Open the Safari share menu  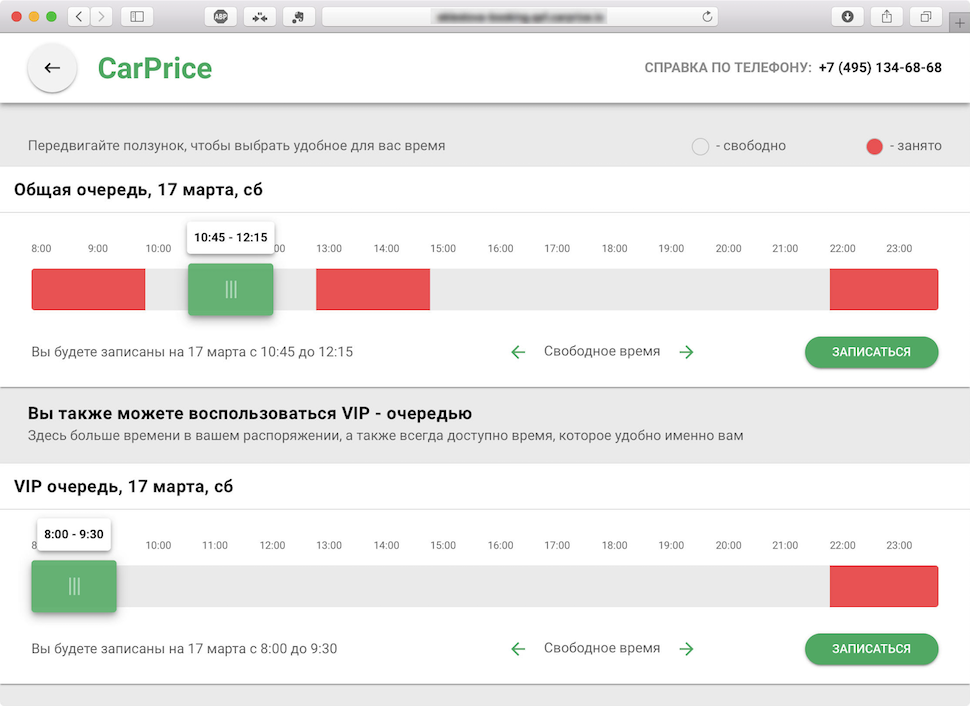(x=886, y=16)
